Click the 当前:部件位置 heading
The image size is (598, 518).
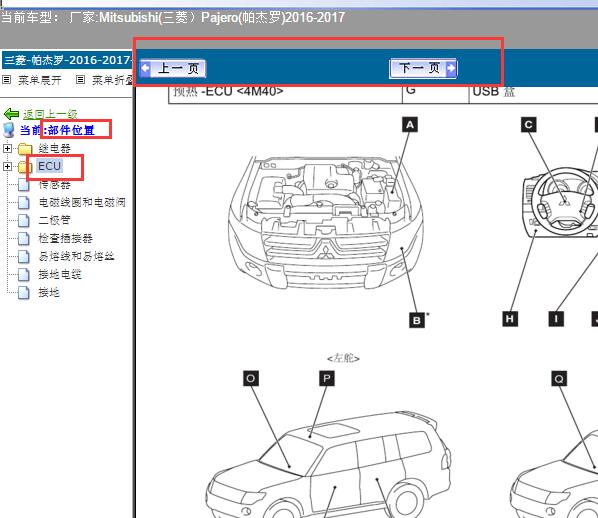57,130
